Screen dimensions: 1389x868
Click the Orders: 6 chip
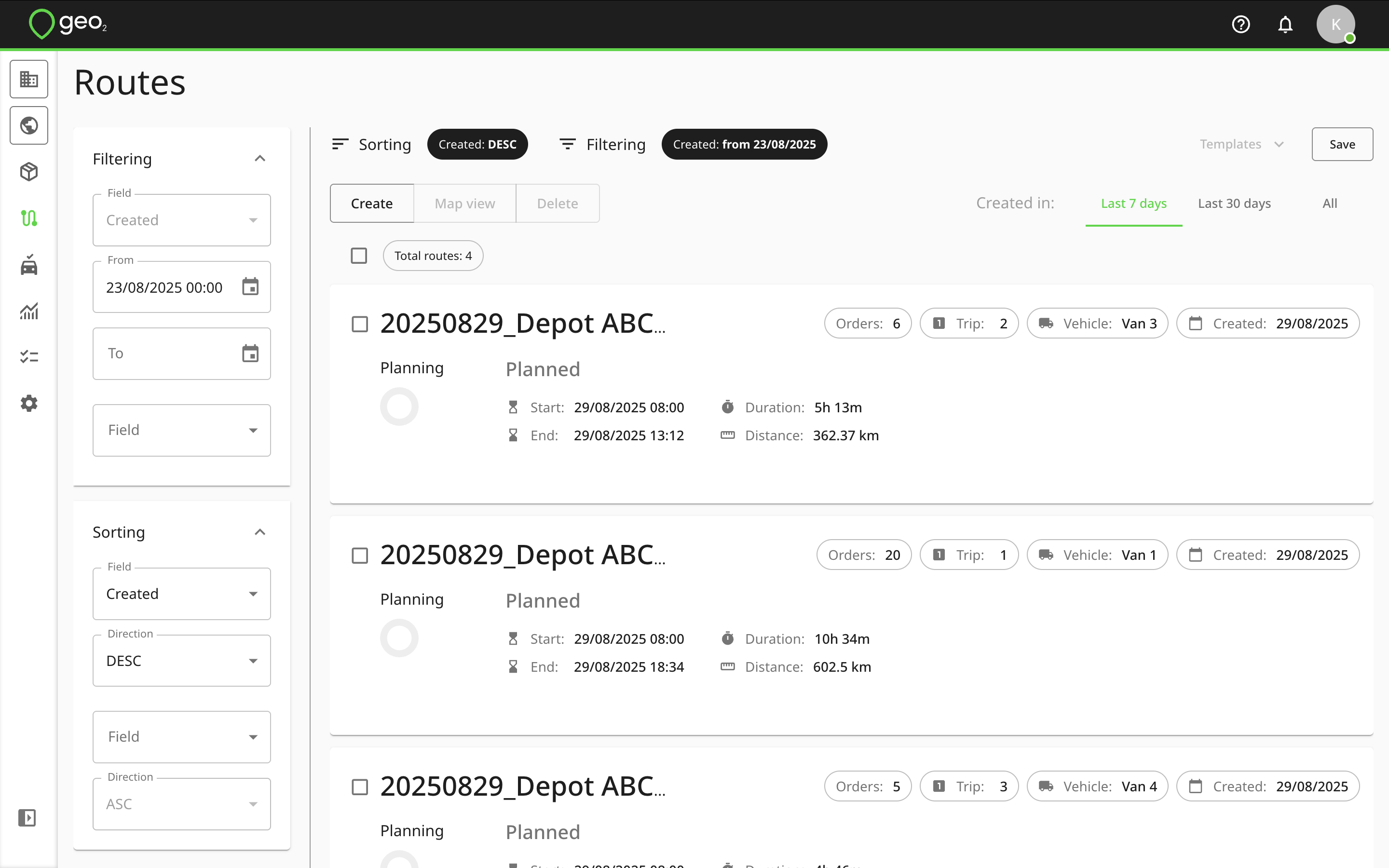(868, 323)
